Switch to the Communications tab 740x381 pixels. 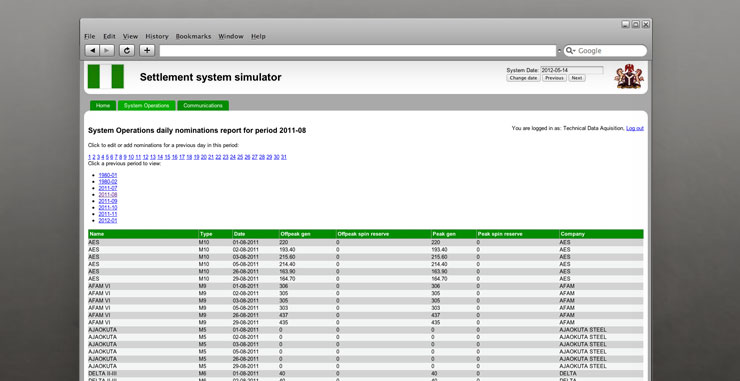(203, 106)
